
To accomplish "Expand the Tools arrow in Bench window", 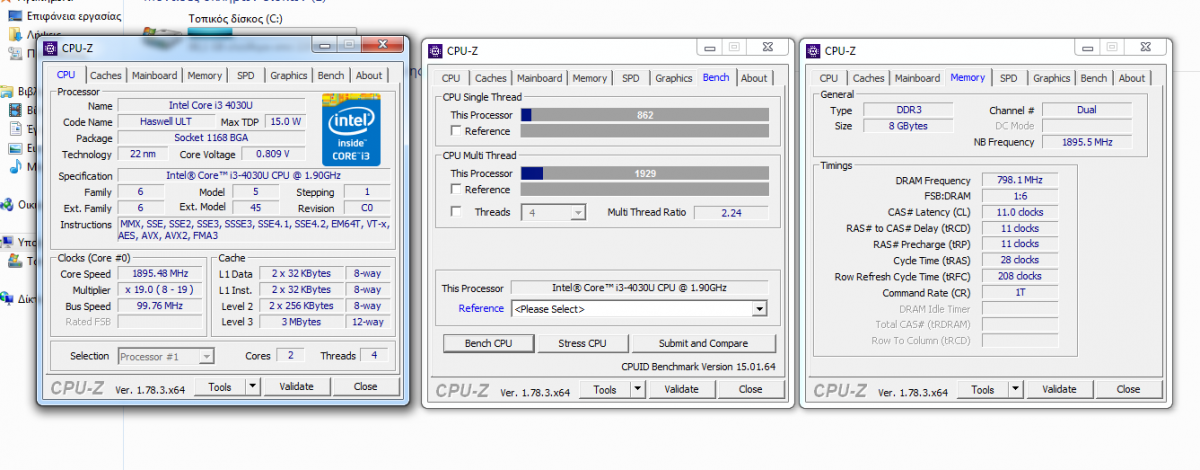I will point(637,389).
